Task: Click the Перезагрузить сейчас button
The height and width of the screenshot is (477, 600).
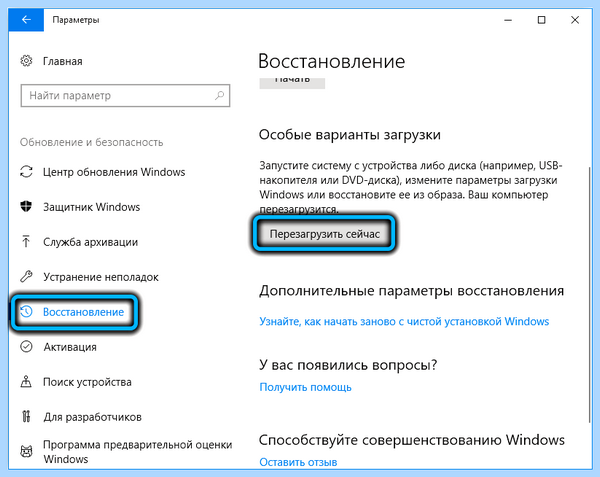Action: click(324, 234)
